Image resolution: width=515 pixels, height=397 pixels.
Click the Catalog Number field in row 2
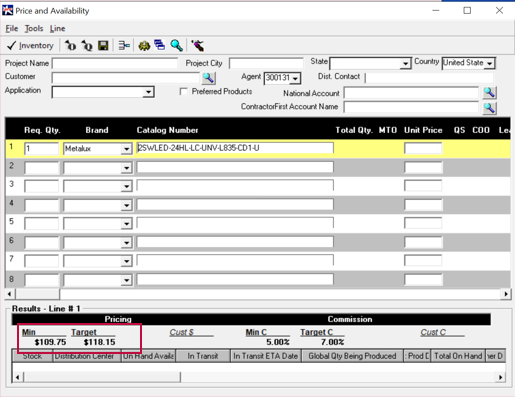point(235,167)
